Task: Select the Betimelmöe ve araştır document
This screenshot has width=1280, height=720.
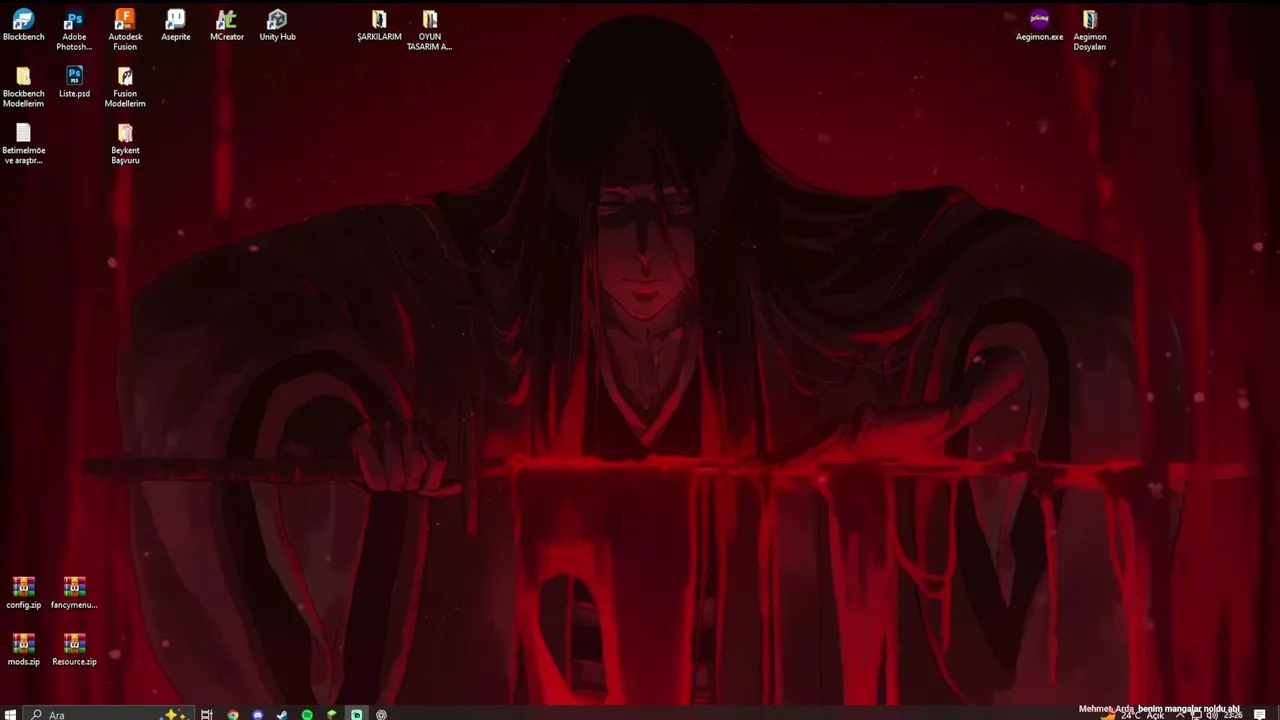Action: tap(23, 144)
